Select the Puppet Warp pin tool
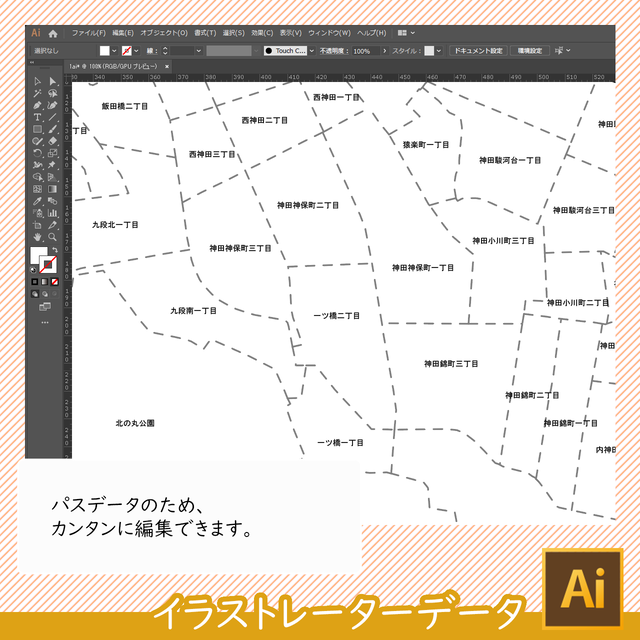Viewport: 640px width, 640px height. pos(52,165)
